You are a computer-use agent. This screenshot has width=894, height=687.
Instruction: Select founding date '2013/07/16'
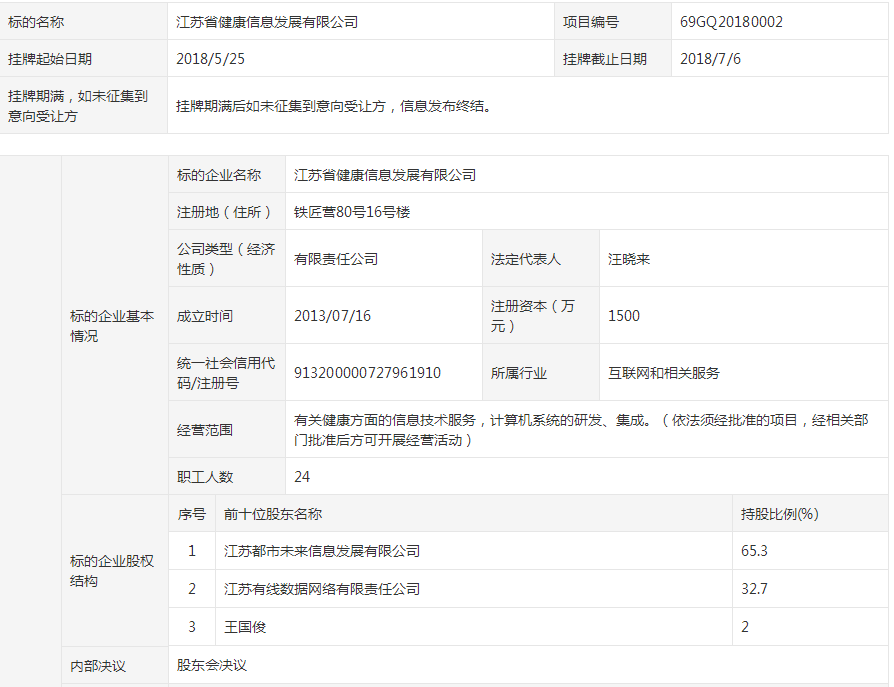[332, 316]
